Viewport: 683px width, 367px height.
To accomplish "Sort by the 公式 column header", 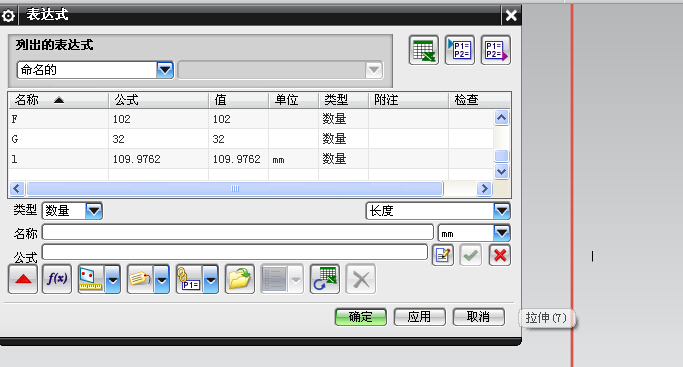I will pyautogui.click(x=159, y=100).
